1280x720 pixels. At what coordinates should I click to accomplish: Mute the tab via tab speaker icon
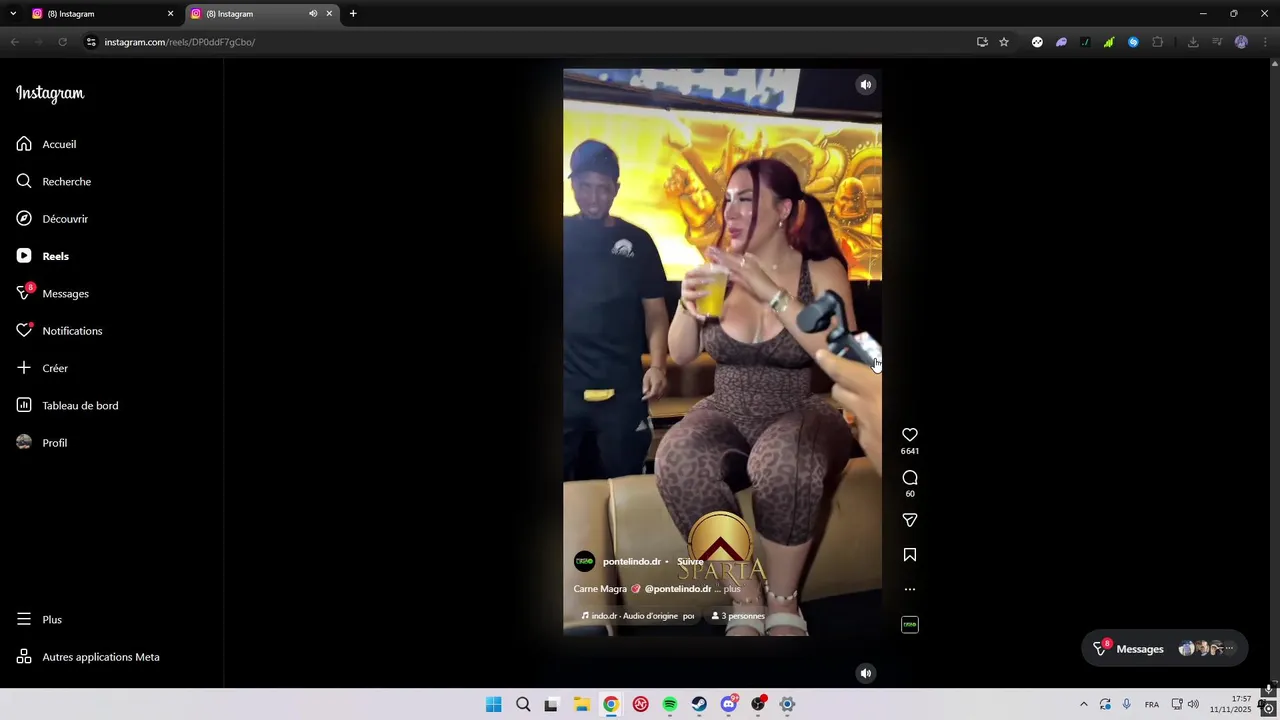[x=313, y=14]
